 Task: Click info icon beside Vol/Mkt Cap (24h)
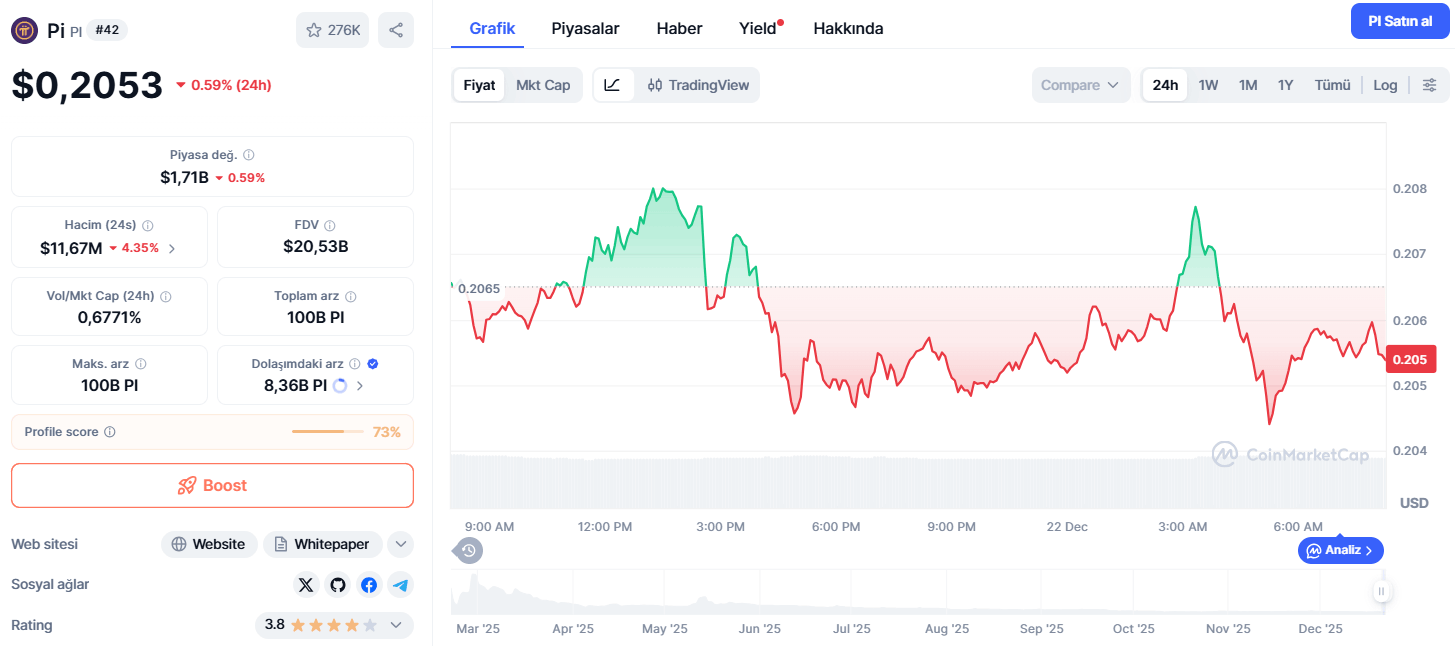point(166,296)
